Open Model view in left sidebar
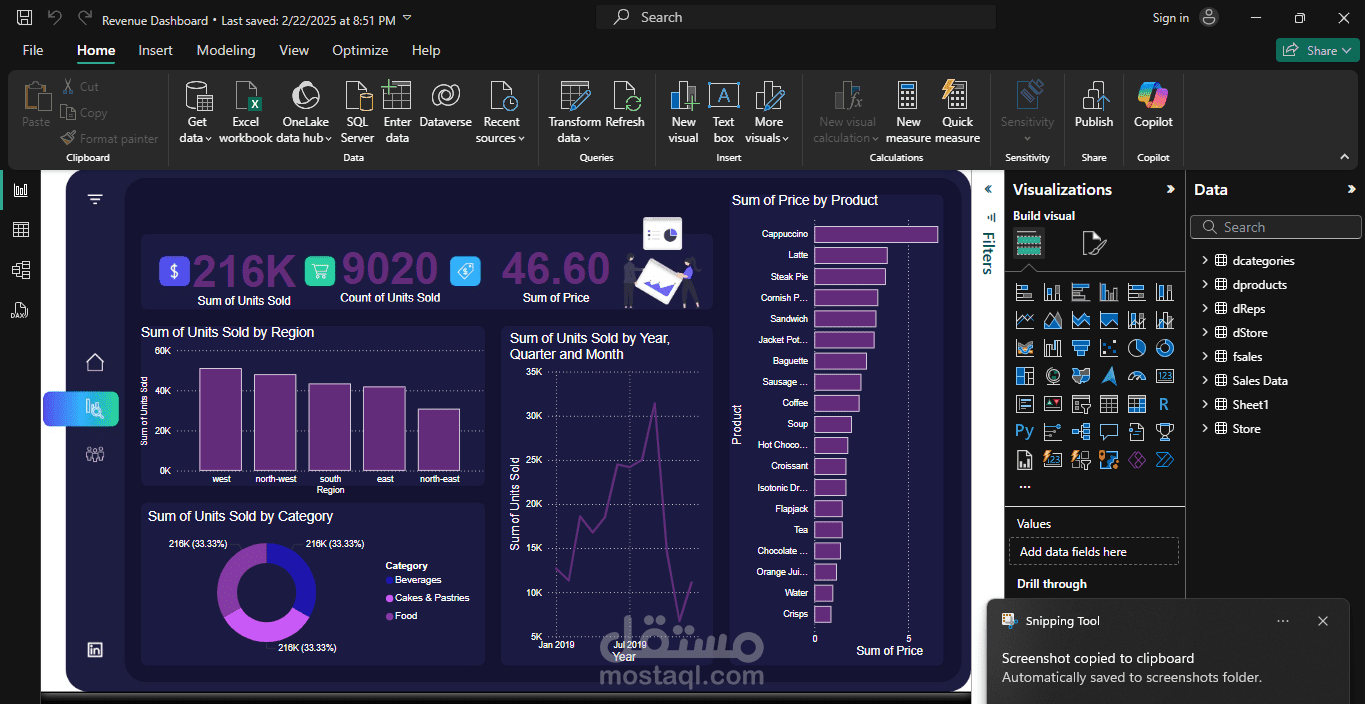This screenshot has width=1365, height=704. [20, 270]
